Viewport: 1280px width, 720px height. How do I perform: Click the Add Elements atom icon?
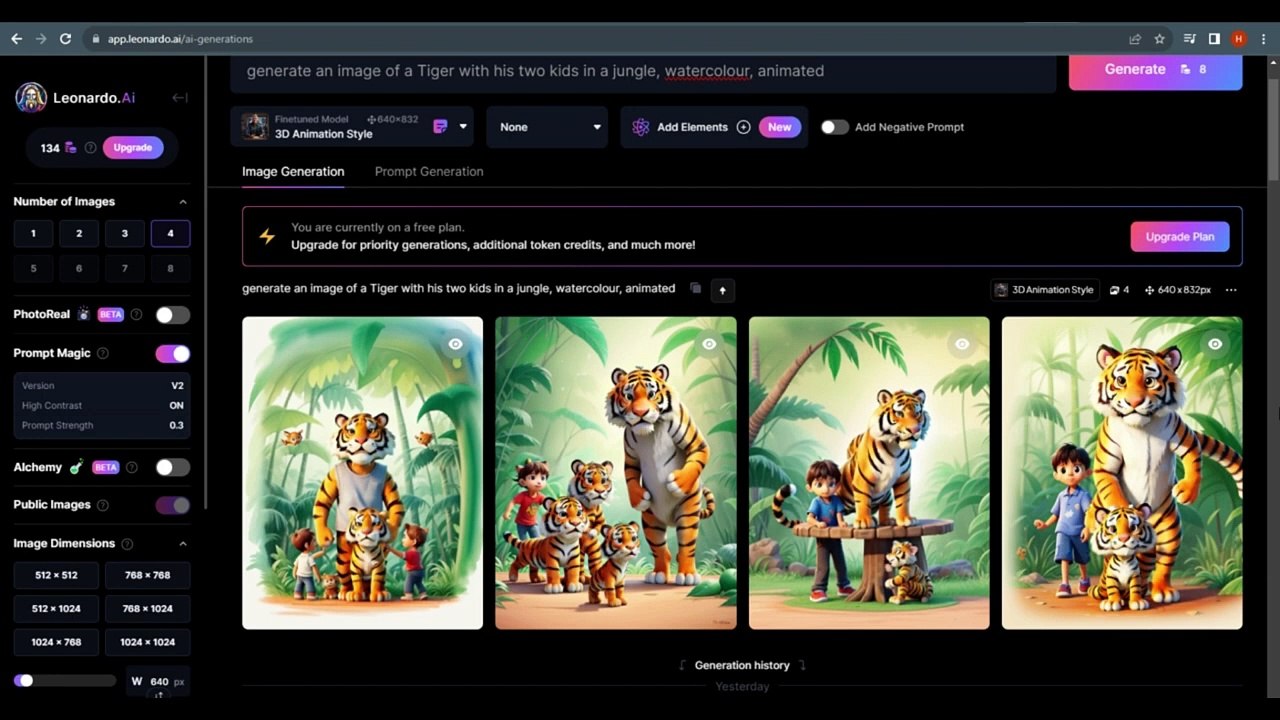pos(641,127)
